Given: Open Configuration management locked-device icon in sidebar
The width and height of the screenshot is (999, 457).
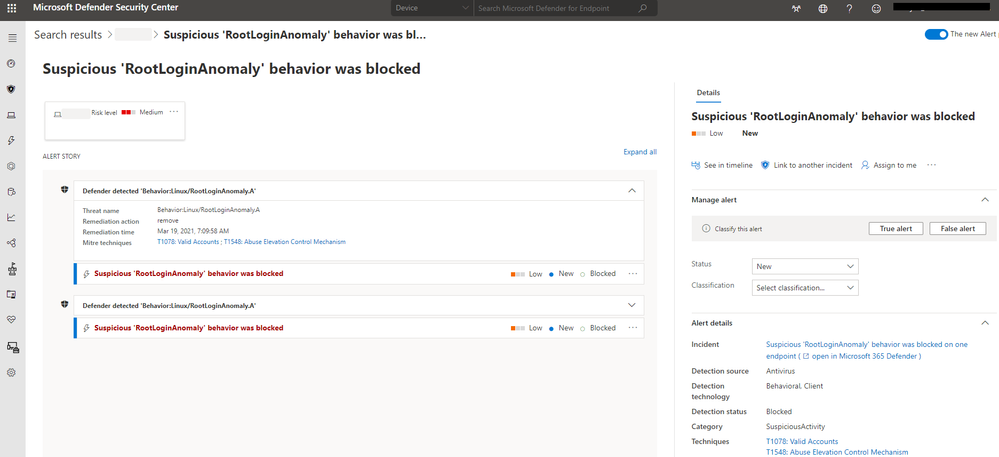Looking at the screenshot, I should 12,347.
